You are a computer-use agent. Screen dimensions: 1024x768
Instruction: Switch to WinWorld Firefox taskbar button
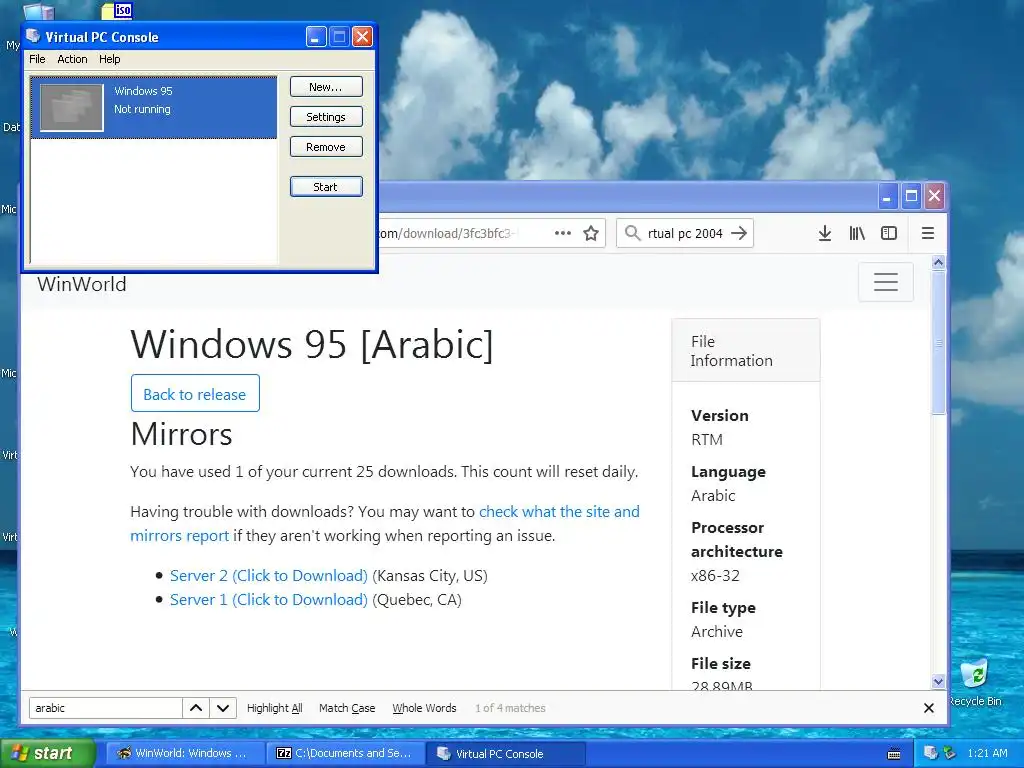tap(185, 753)
